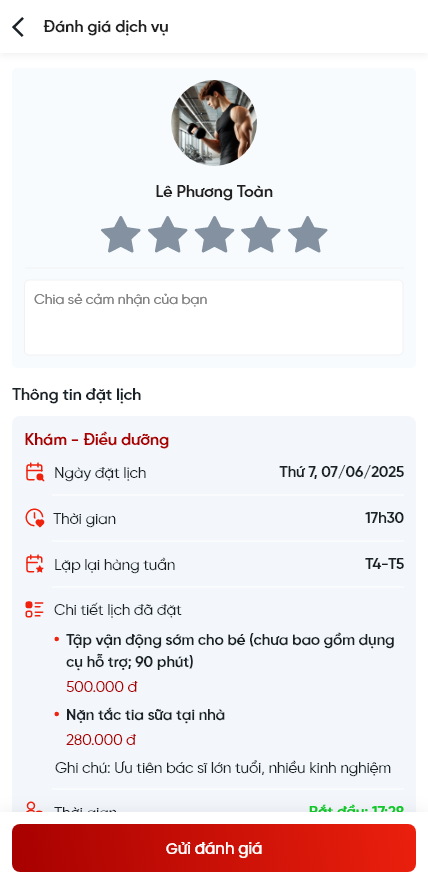The height and width of the screenshot is (884, 428).
Task: Choose the third rating star
Action: 214,235
